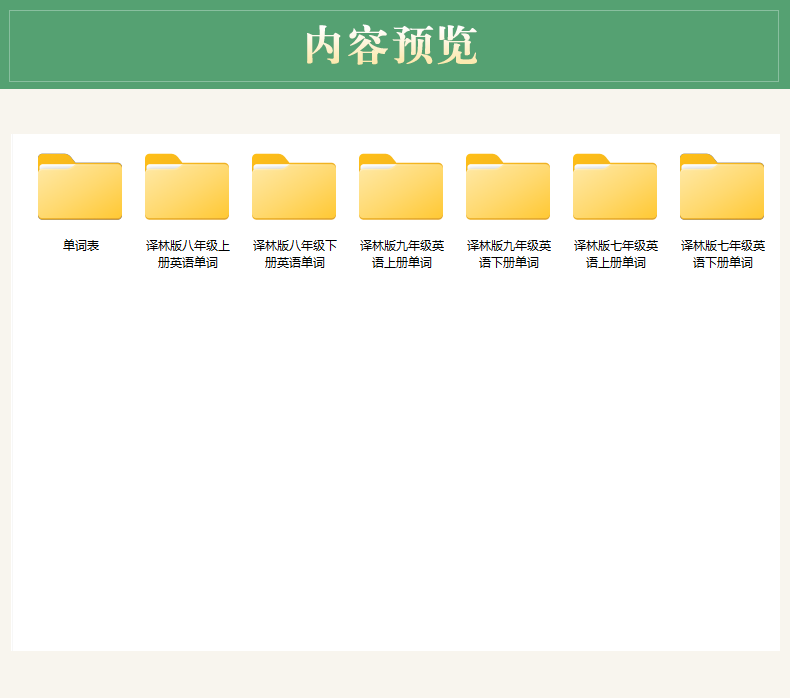The width and height of the screenshot is (790, 698).
Task: Select the label 译林版八年级上册英语单词
Action: pos(188,254)
